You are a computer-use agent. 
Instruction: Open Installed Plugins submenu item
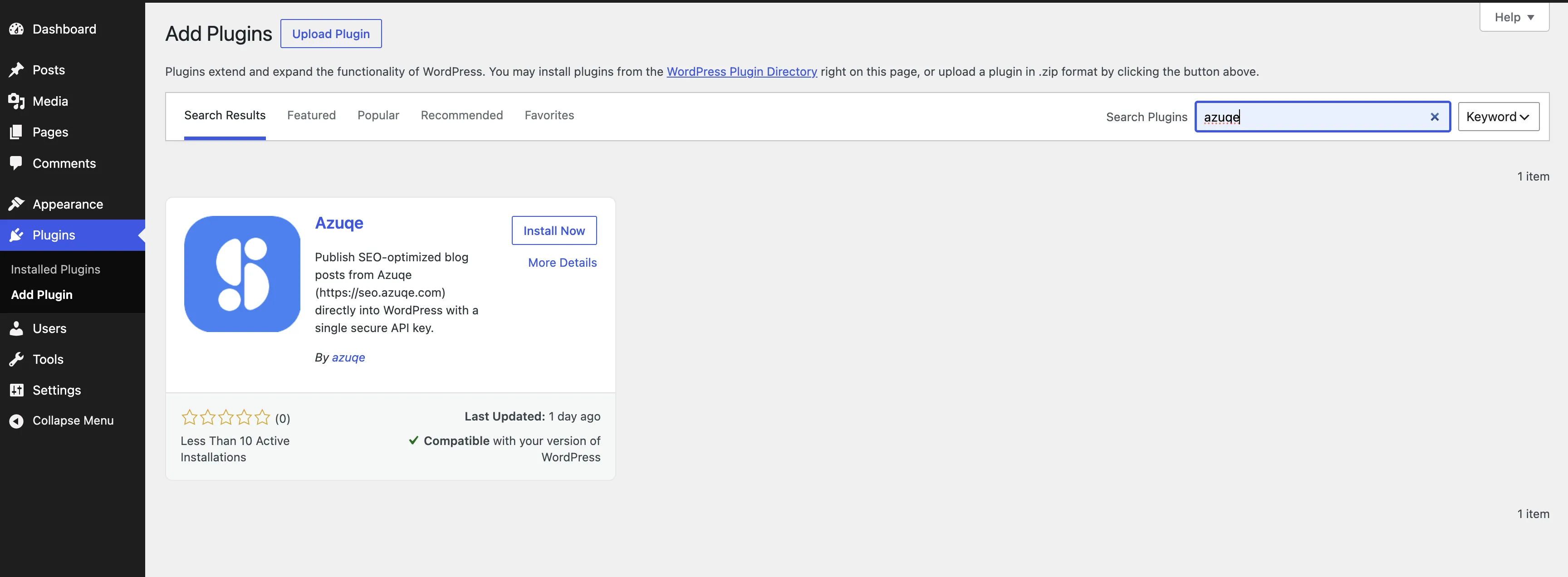(x=55, y=269)
